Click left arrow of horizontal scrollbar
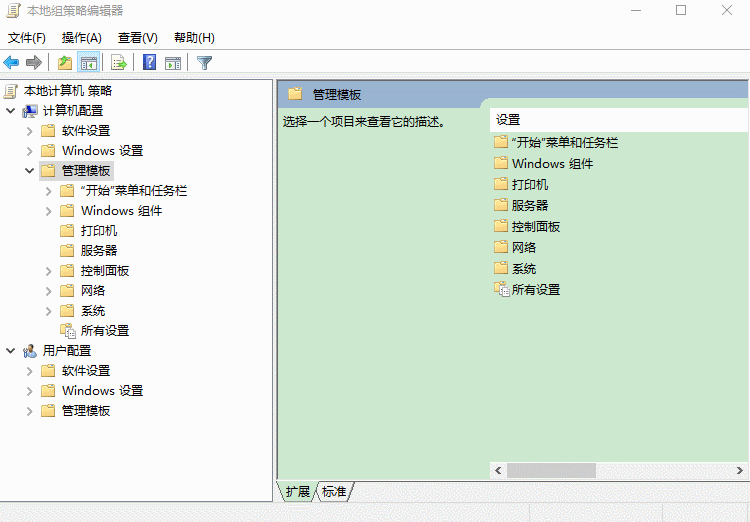 [x=498, y=470]
